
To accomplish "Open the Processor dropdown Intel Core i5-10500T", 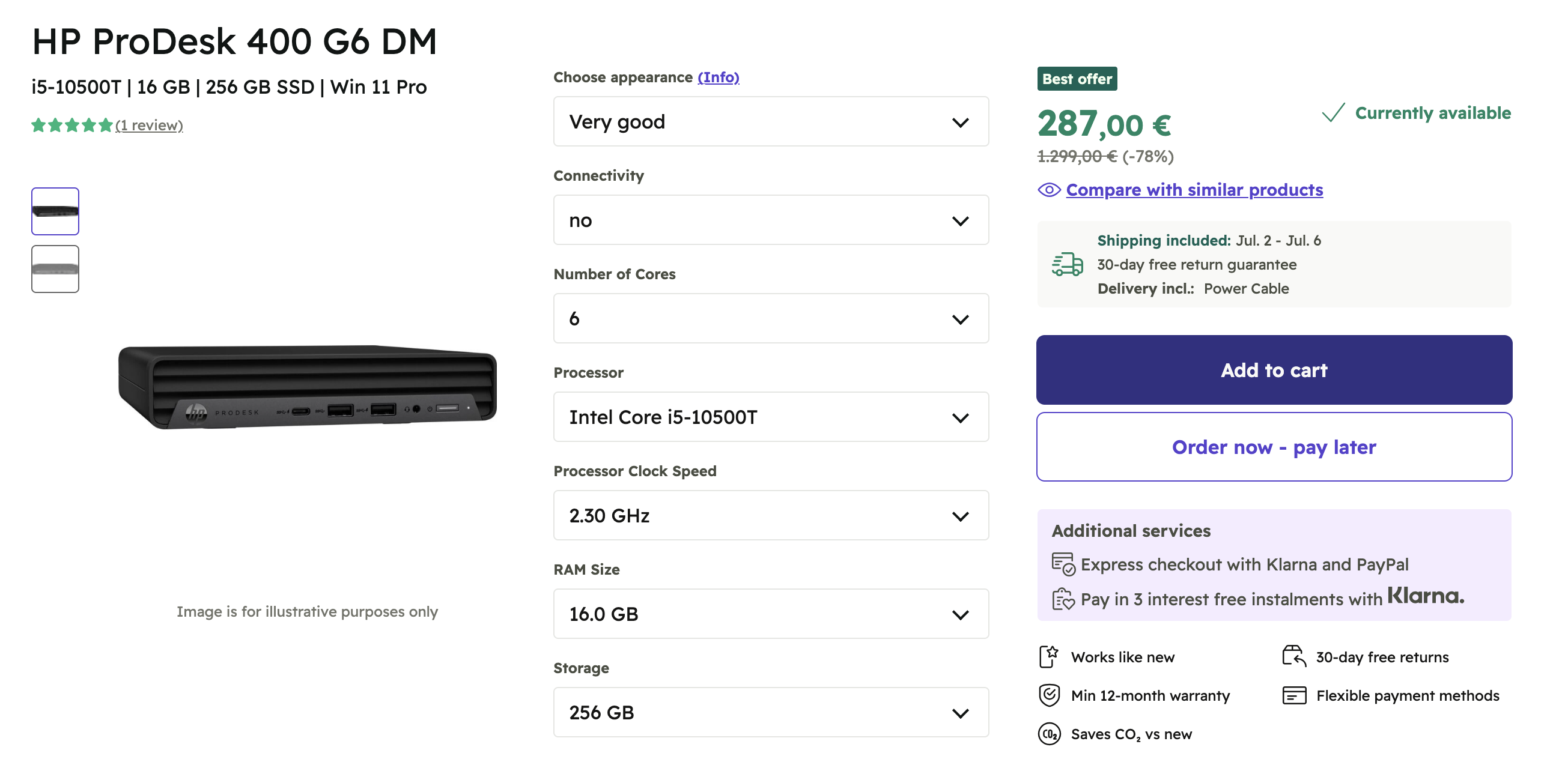I will click(x=771, y=417).
